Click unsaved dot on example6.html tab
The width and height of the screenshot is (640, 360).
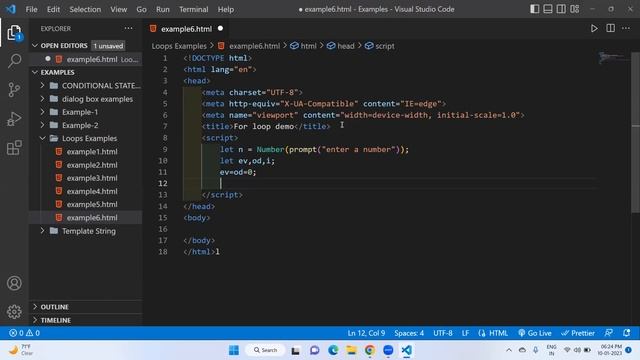click(x=220, y=28)
